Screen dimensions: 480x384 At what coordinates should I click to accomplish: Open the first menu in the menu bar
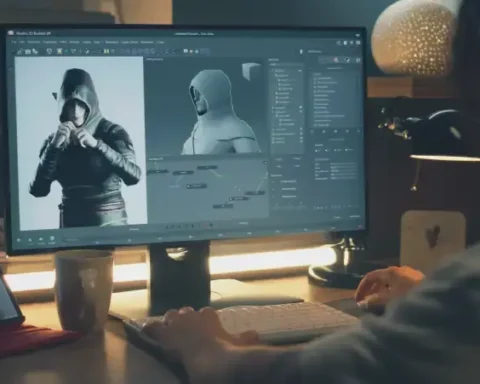click(14, 42)
